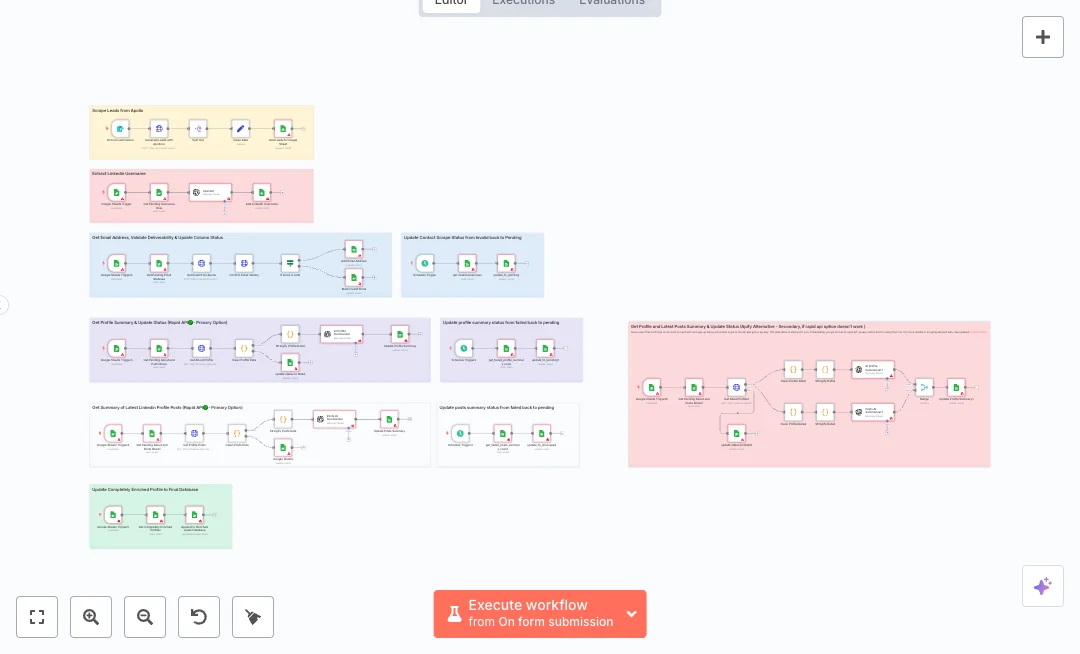Reset canvas zoom level

[199, 617]
